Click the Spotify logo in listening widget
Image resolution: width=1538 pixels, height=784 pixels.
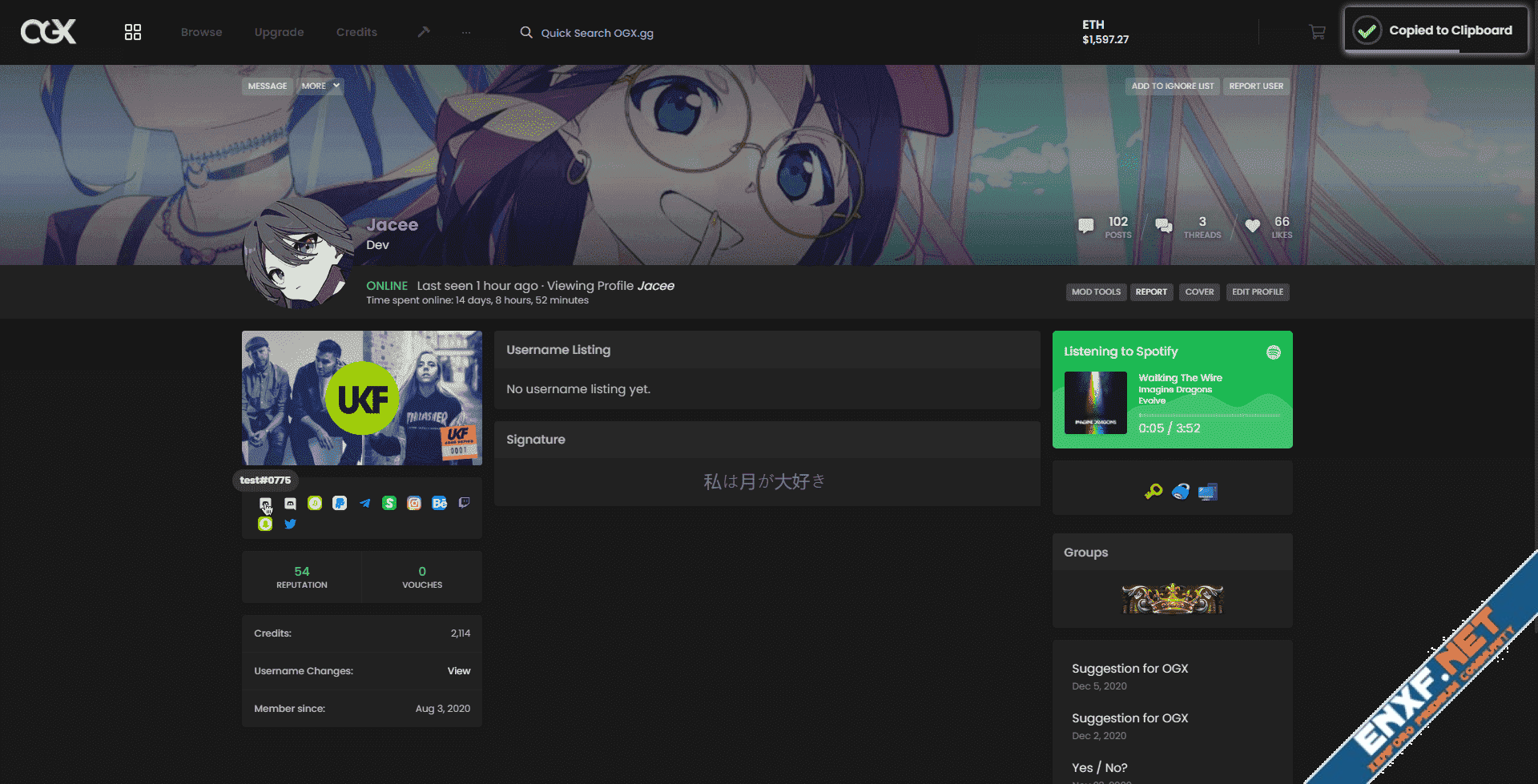[x=1273, y=352]
